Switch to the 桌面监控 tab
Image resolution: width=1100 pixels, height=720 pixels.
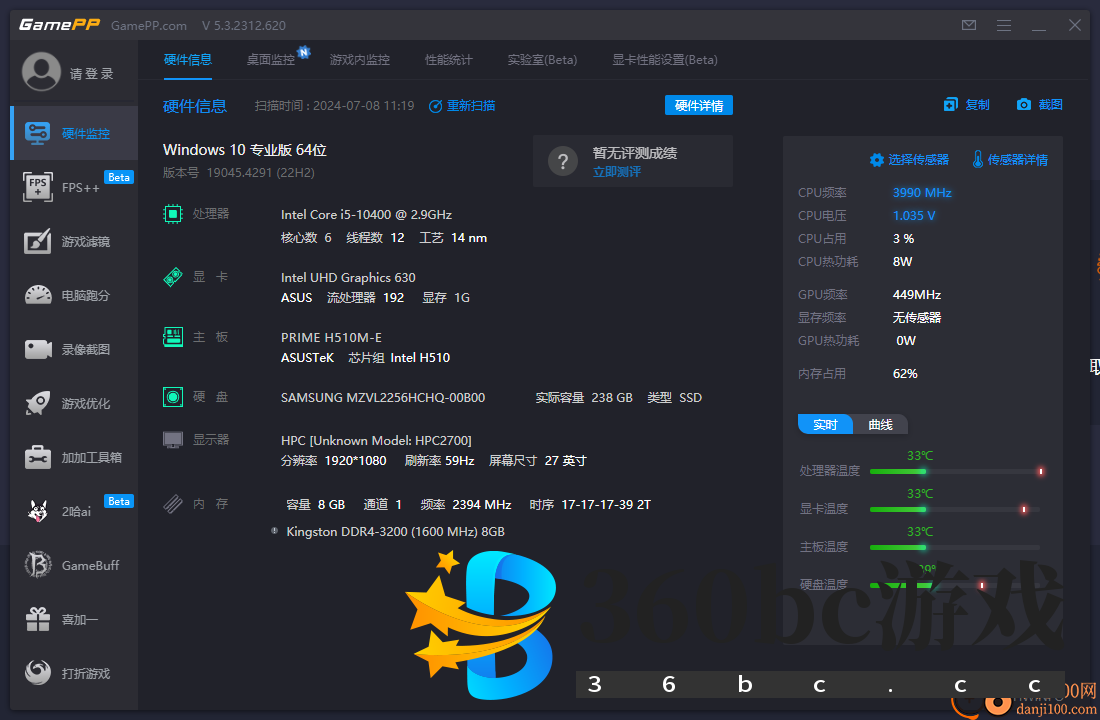click(x=270, y=59)
